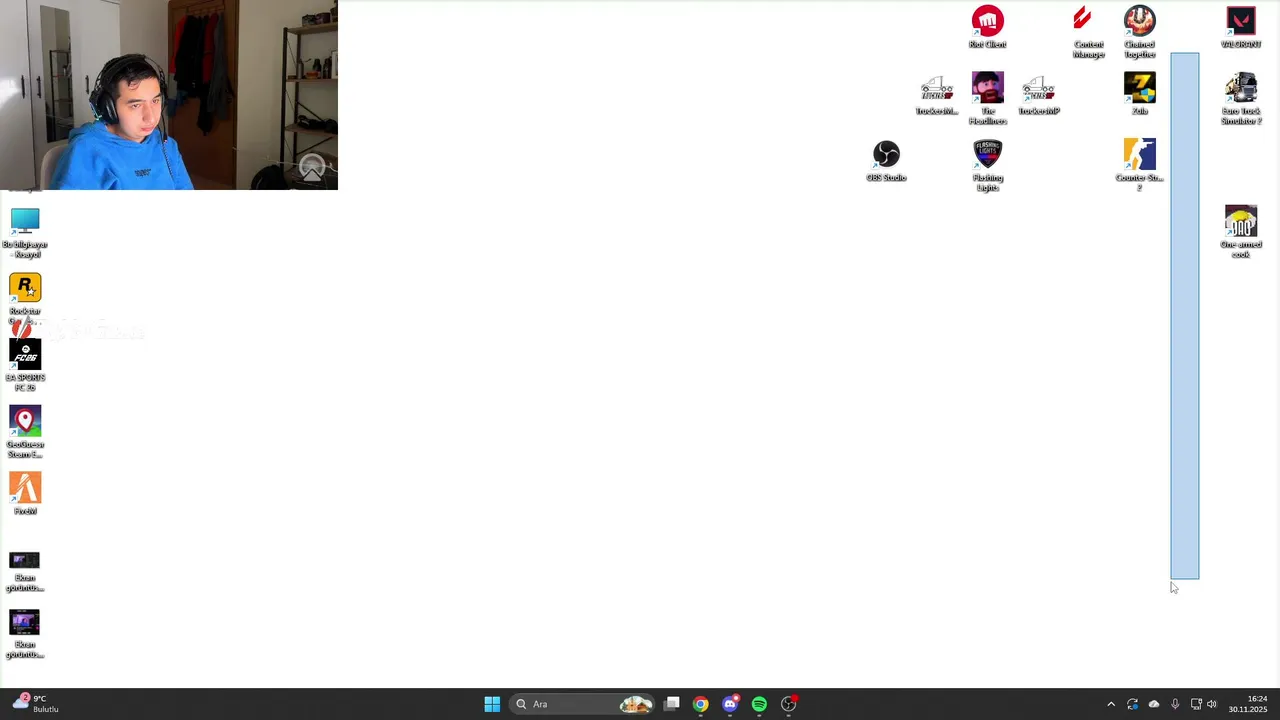Image resolution: width=1280 pixels, height=720 pixels.
Task: Open the Euro Truck Simulator 2 icon
Action: tap(1240, 98)
